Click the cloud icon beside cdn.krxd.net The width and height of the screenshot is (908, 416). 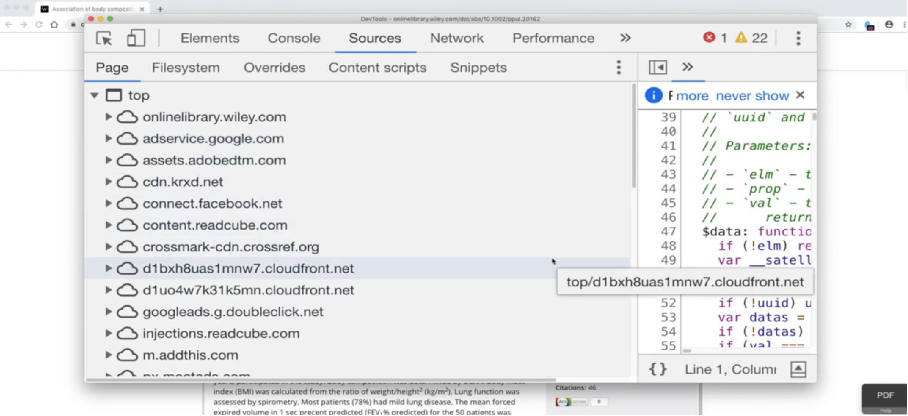(127, 182)
